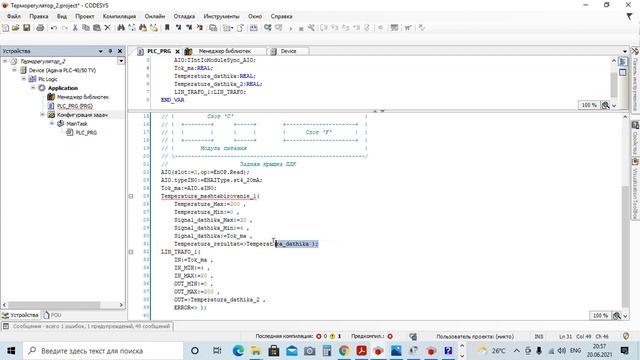The width and height of the screenshot is (640, 360).
Task: Pin the Устройства panel
Action: (x=110, y=51)
